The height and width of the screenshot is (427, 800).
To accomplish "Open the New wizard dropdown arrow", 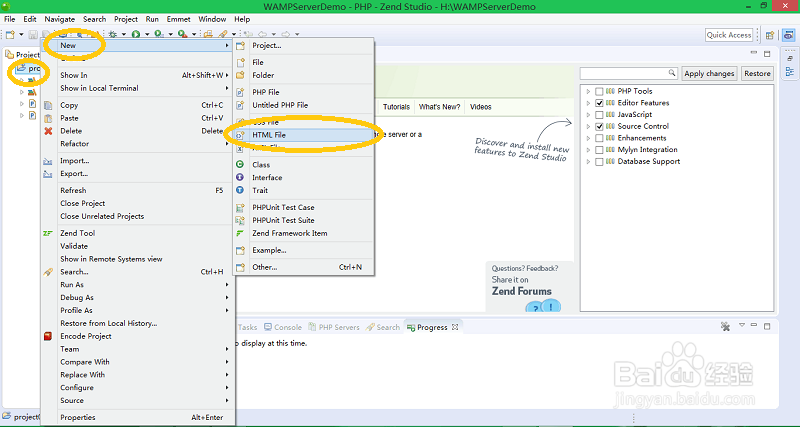I will point(21,35).
